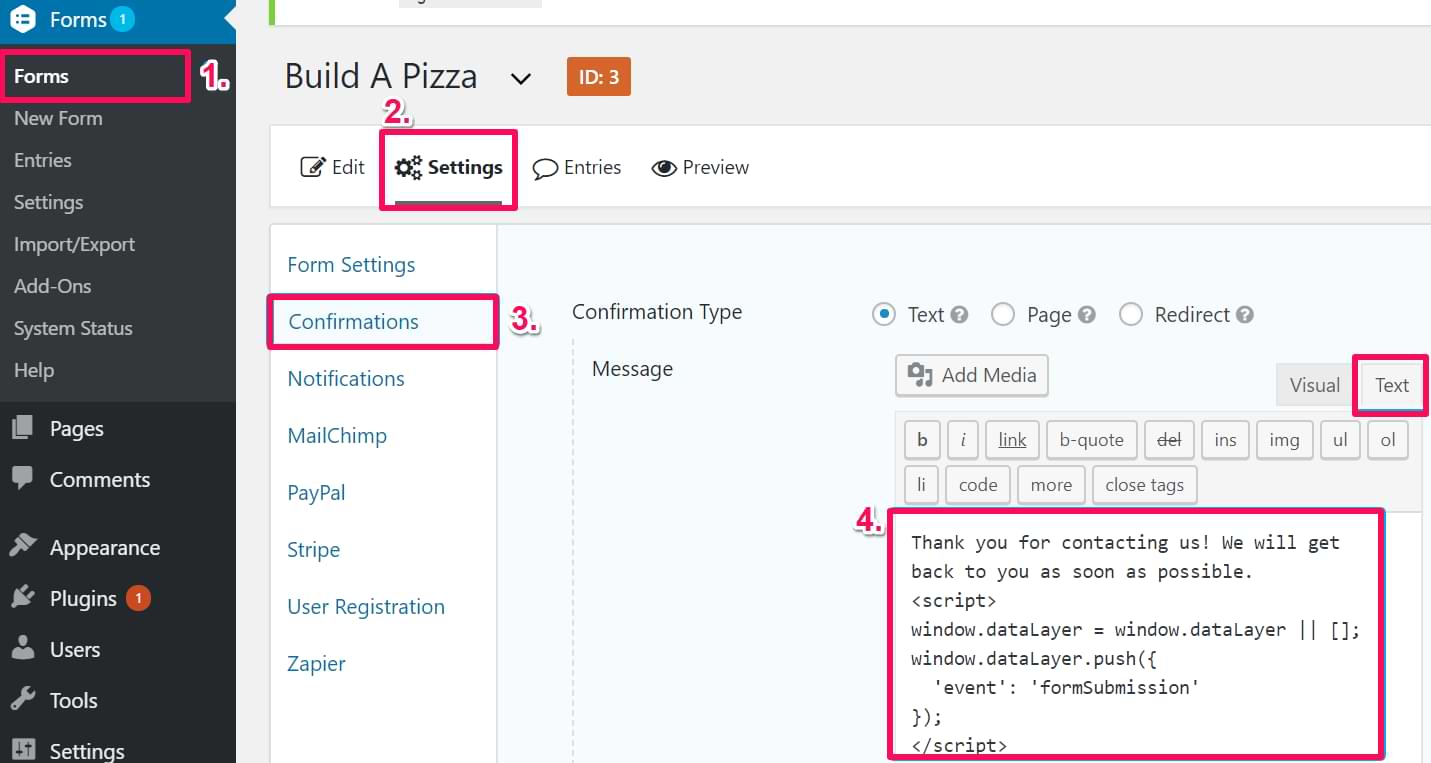The image size is (1431, 763).
Task: Select the Text confirmation type radio button
Action: [883, 315]
